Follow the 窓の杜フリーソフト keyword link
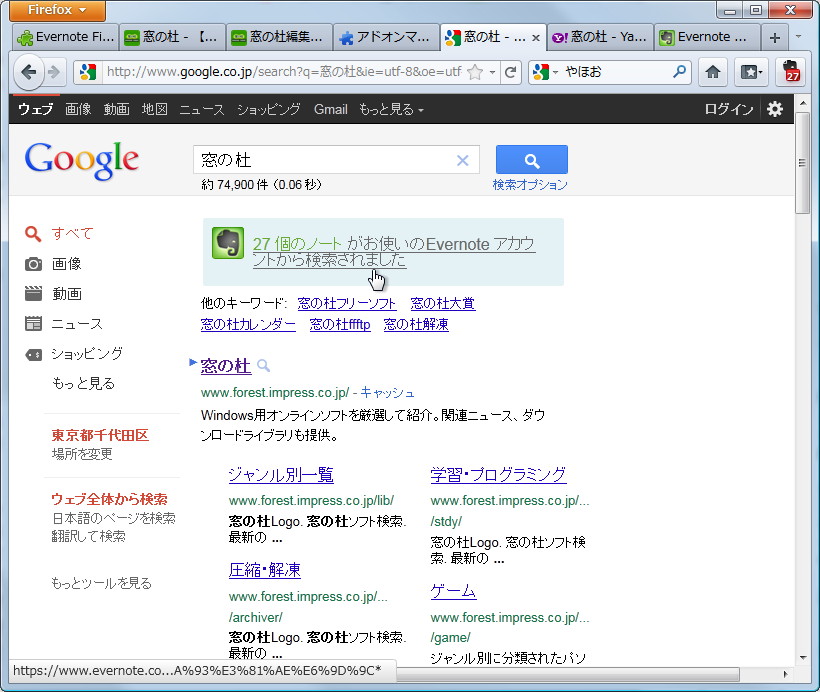Screen dimensions: 820x692 click(x=347, y=302)
